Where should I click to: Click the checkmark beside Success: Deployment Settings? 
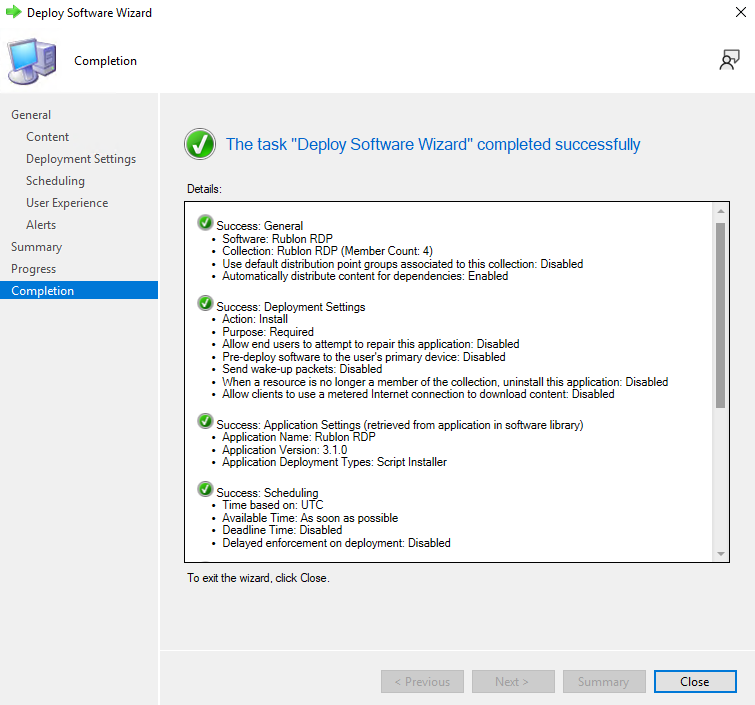point(205,304)
